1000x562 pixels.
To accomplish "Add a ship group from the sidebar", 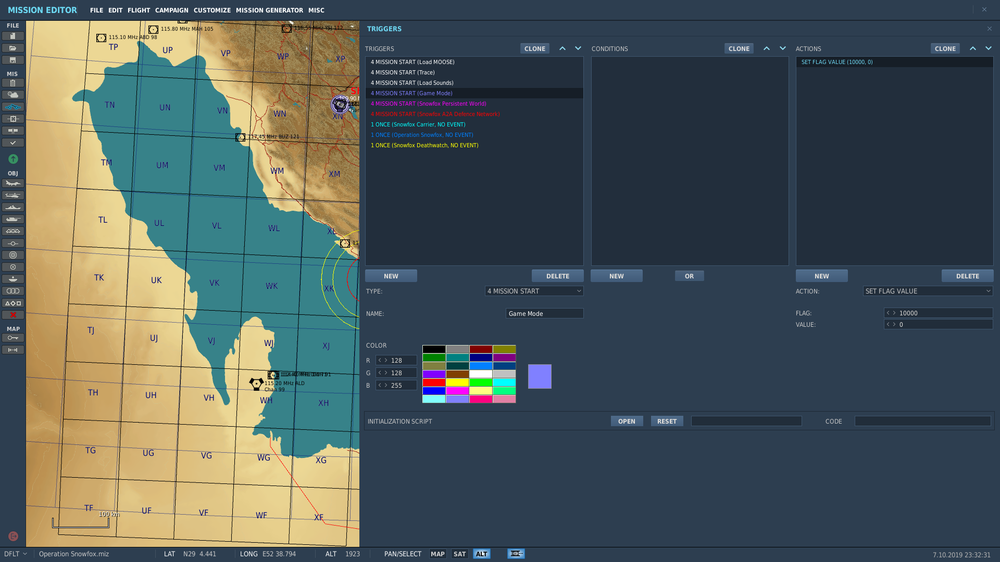I will pyautogui.click(x=12, y=207).
